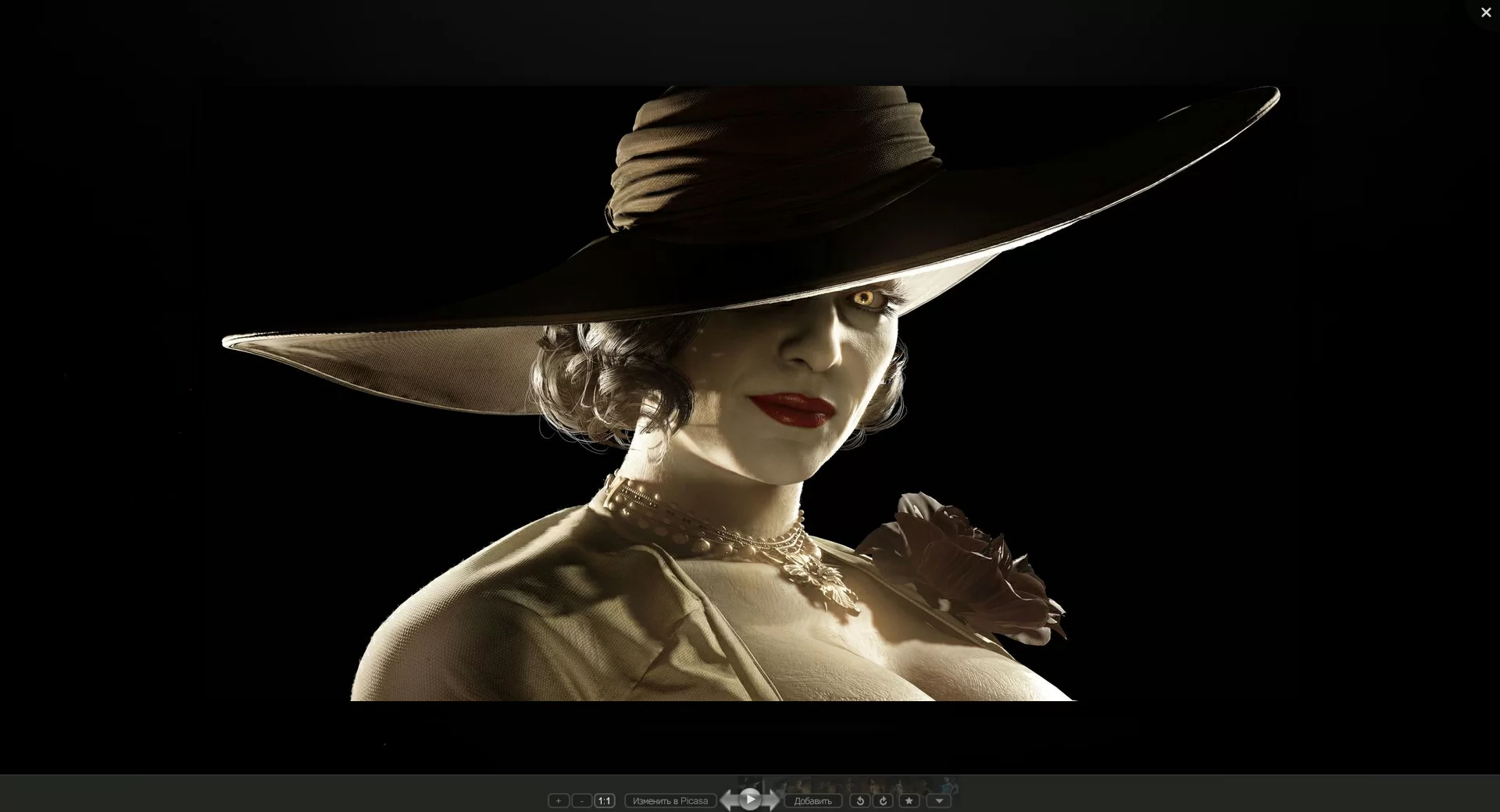
Task: Zoom in with the plus button
Action: pyautogui.click(x=558, y=800)
